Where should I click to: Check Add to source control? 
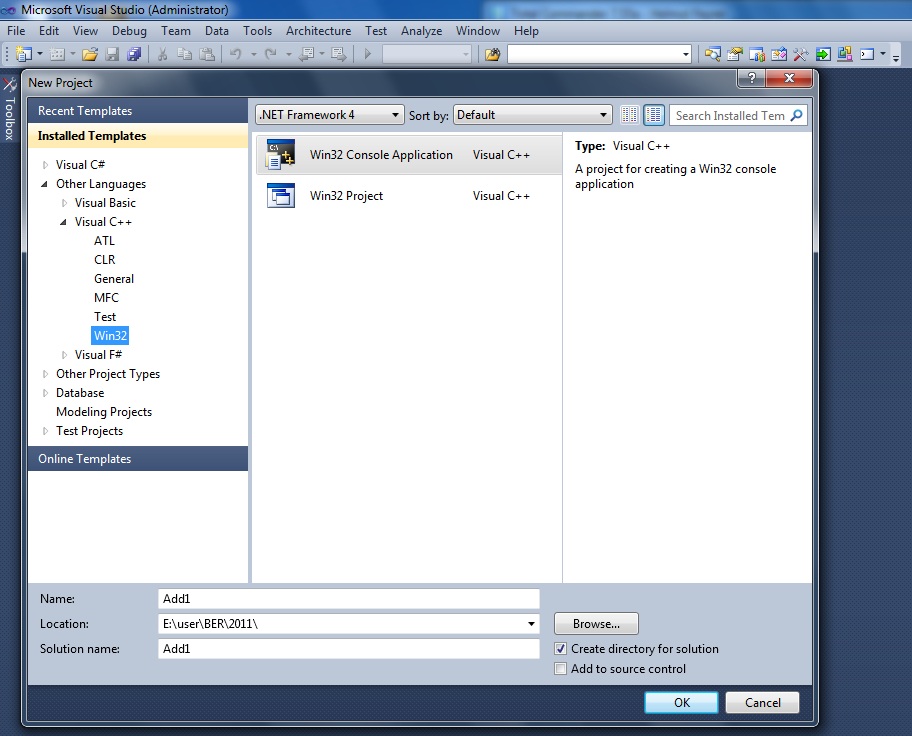[x=560, y=669]
